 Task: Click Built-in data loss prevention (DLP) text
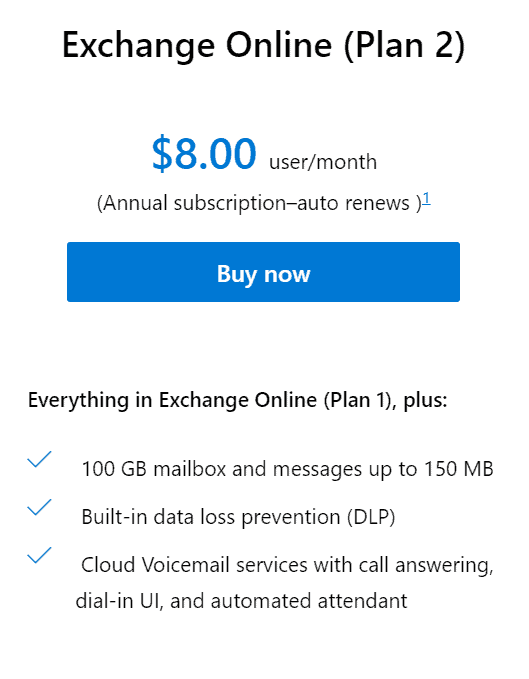pos(238,517)
